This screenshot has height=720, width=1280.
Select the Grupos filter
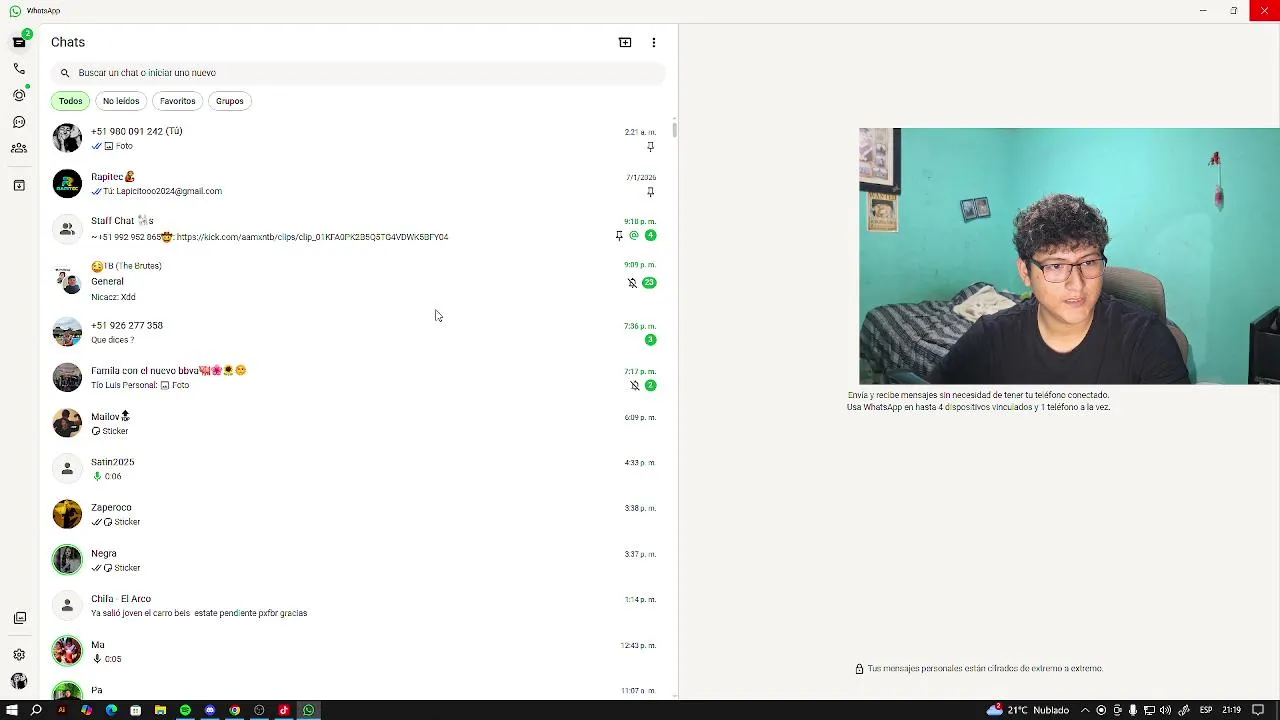[230, 101]
